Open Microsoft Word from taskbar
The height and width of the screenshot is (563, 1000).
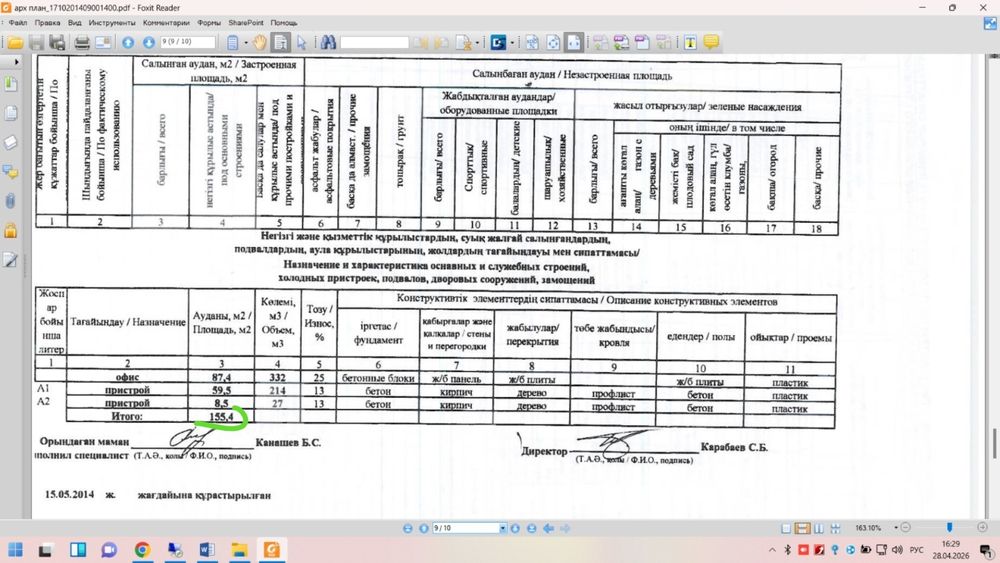coord(207,550)
